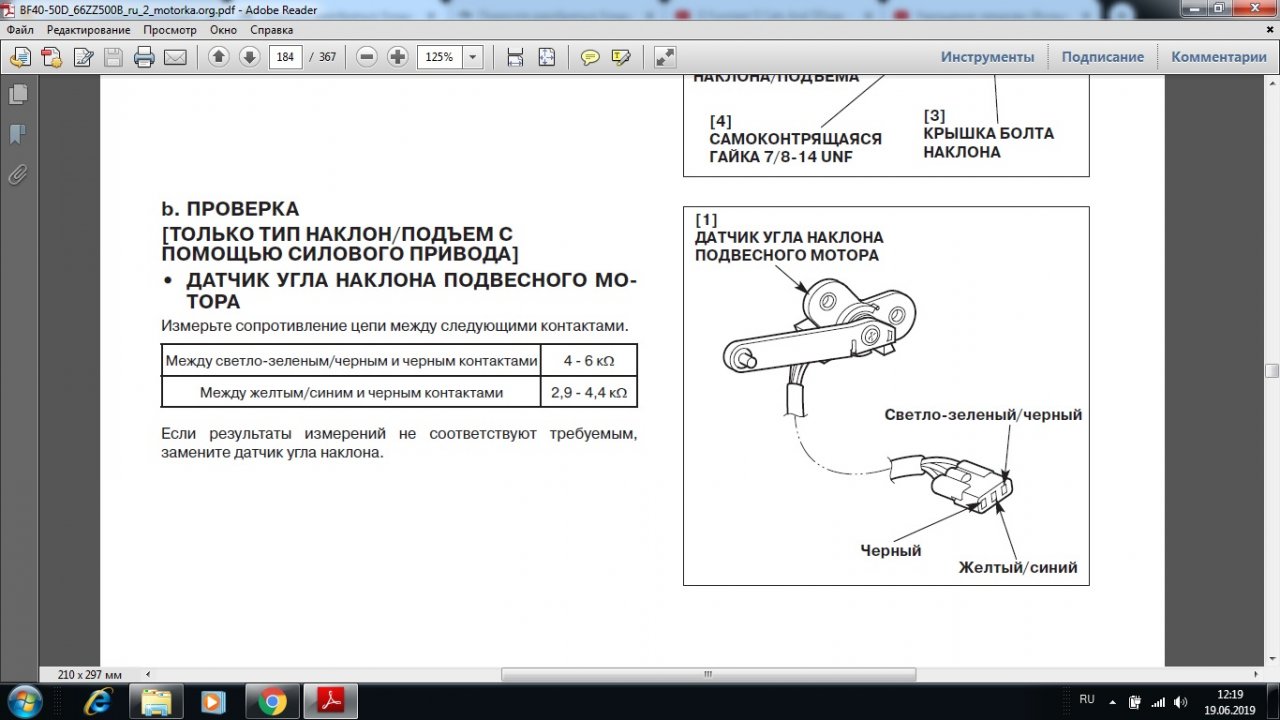
Task: Zoom in with plus button
Action: click(397, 57)
